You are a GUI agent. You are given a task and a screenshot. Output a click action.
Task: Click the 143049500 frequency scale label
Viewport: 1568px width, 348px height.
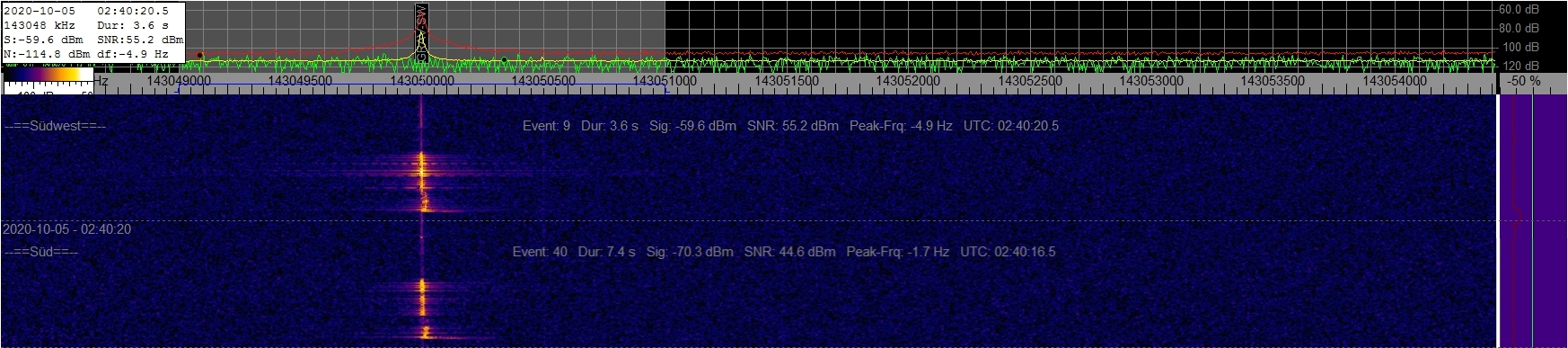(300, 81)
